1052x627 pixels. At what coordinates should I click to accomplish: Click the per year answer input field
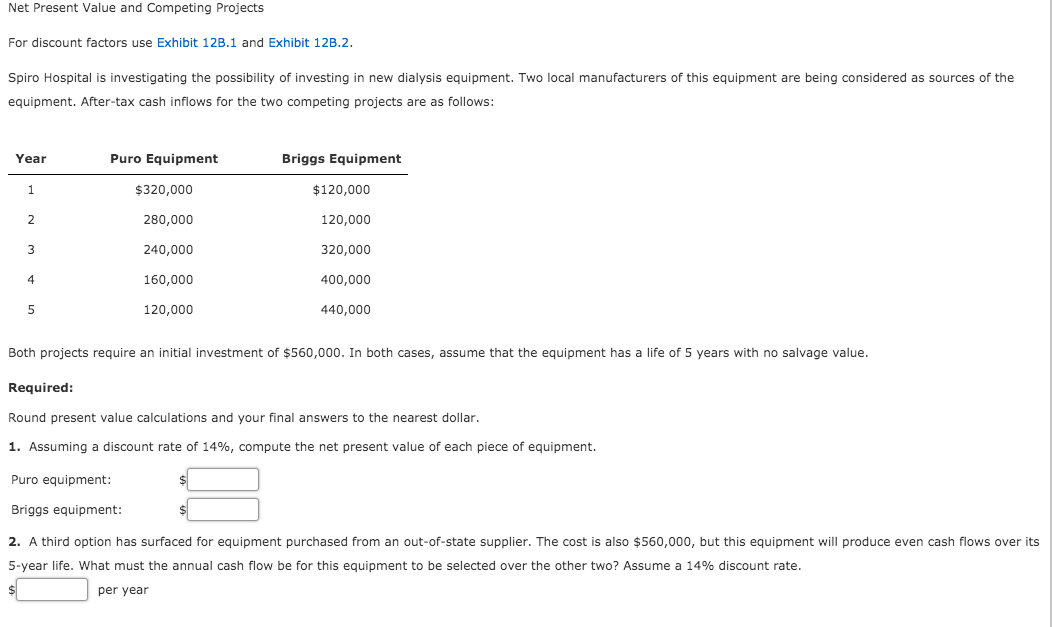pyautogui.click(x=50, y=589)
